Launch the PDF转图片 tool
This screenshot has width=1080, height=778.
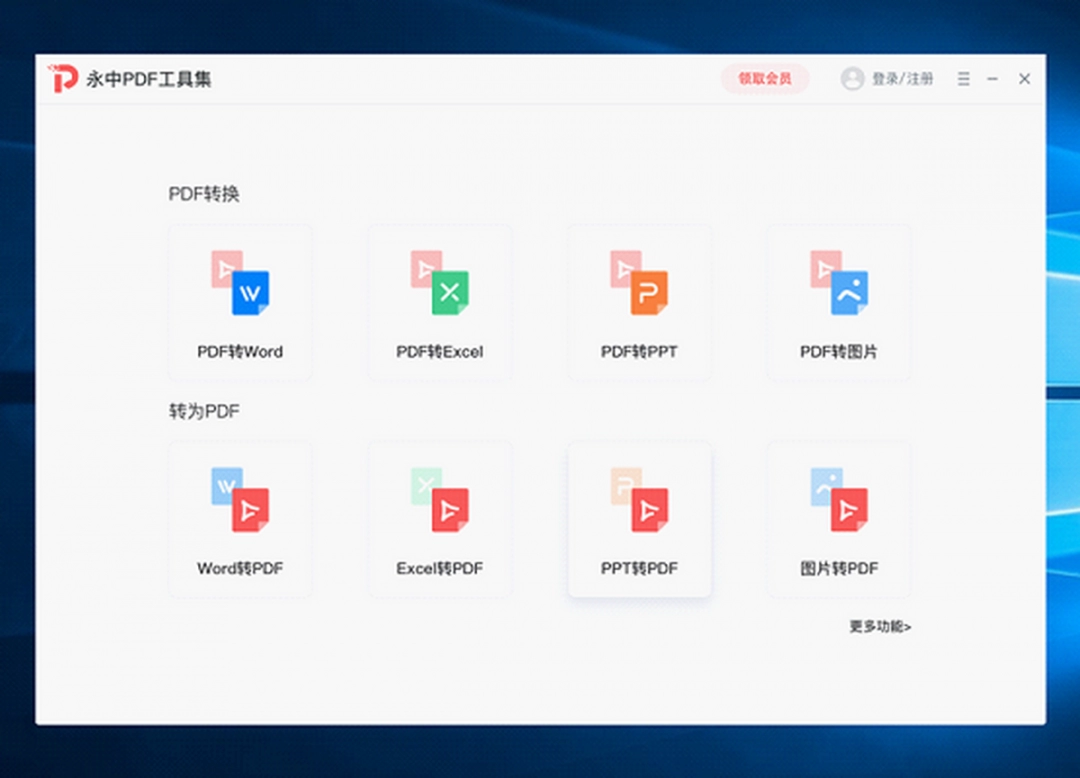838,300
